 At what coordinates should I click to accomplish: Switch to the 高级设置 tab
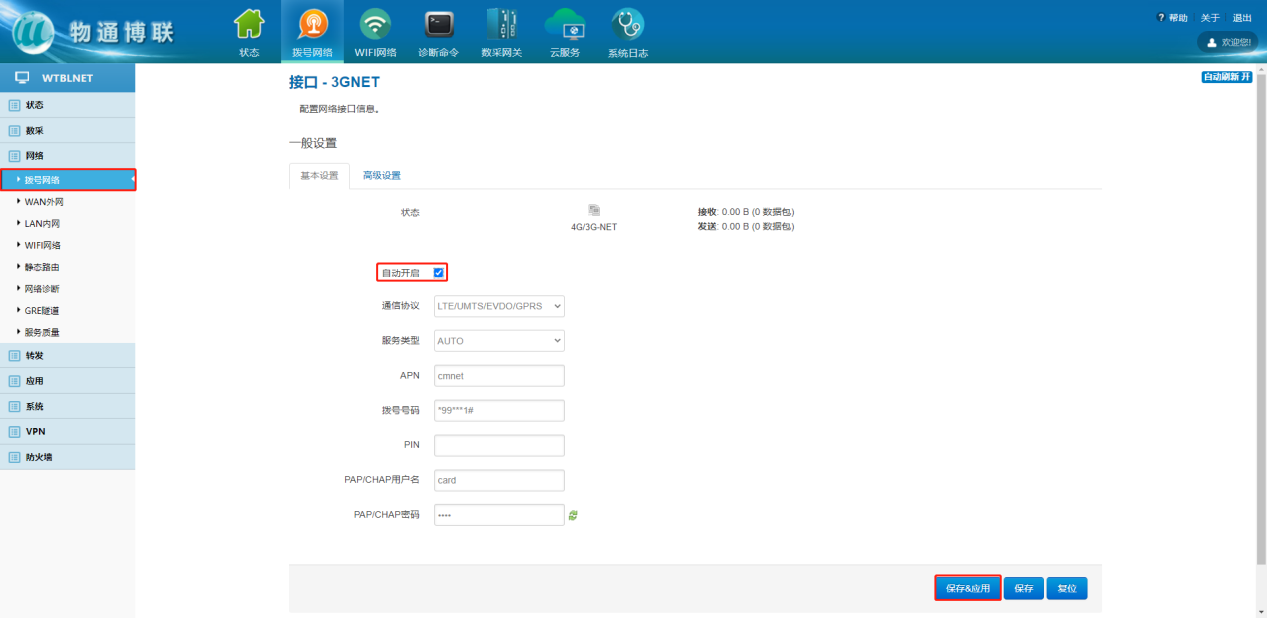[x=381, y=176]
